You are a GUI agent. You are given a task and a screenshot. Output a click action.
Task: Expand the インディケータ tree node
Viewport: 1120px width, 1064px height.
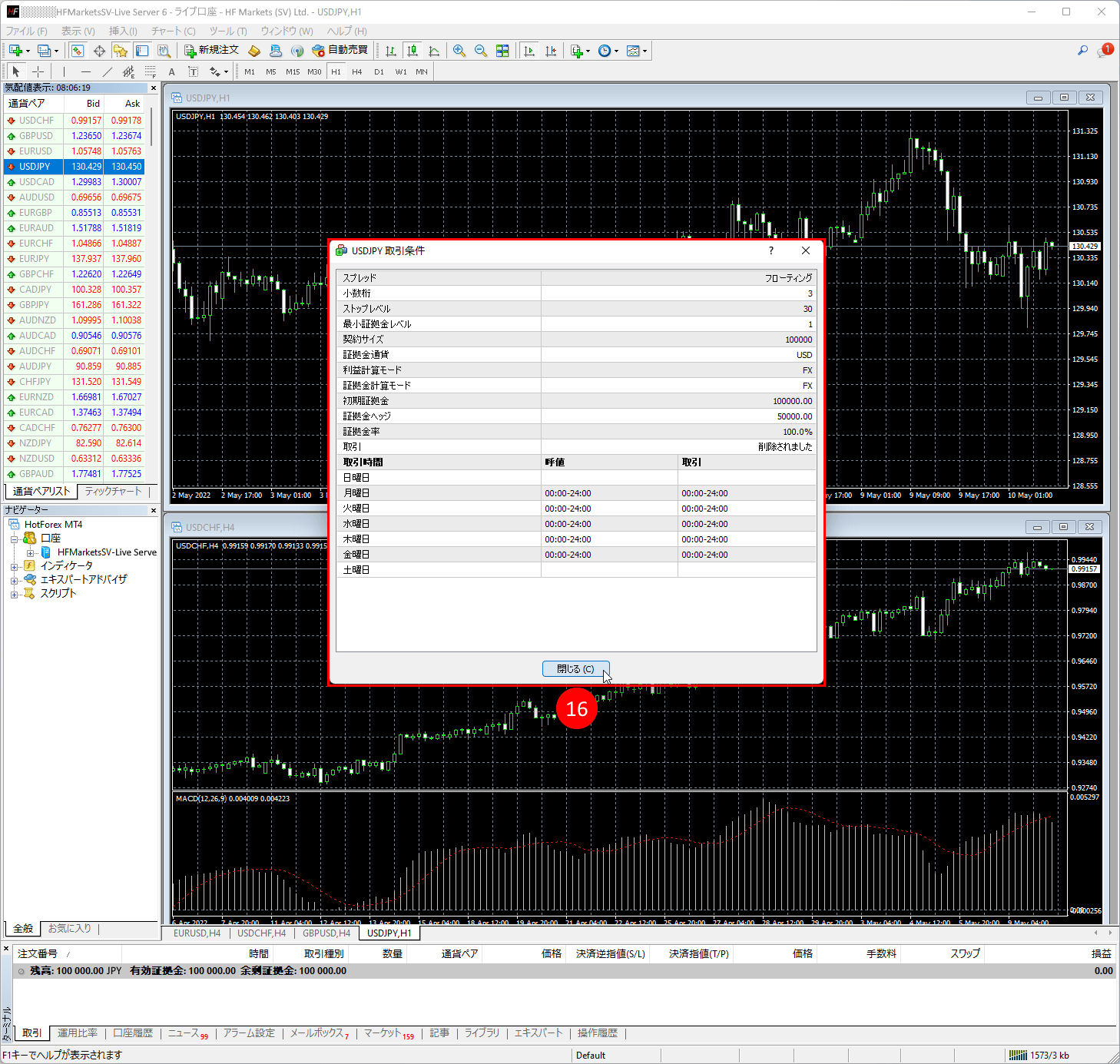14,566
